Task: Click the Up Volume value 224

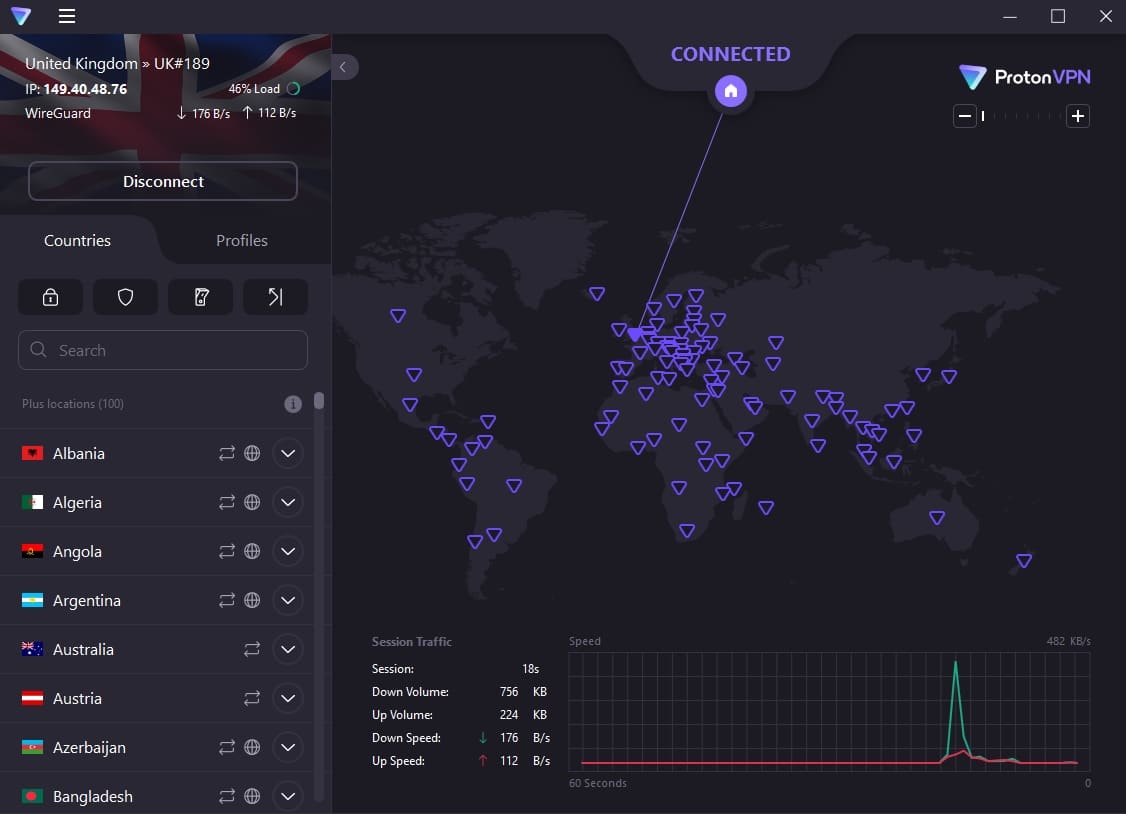Action: point(509,715)
